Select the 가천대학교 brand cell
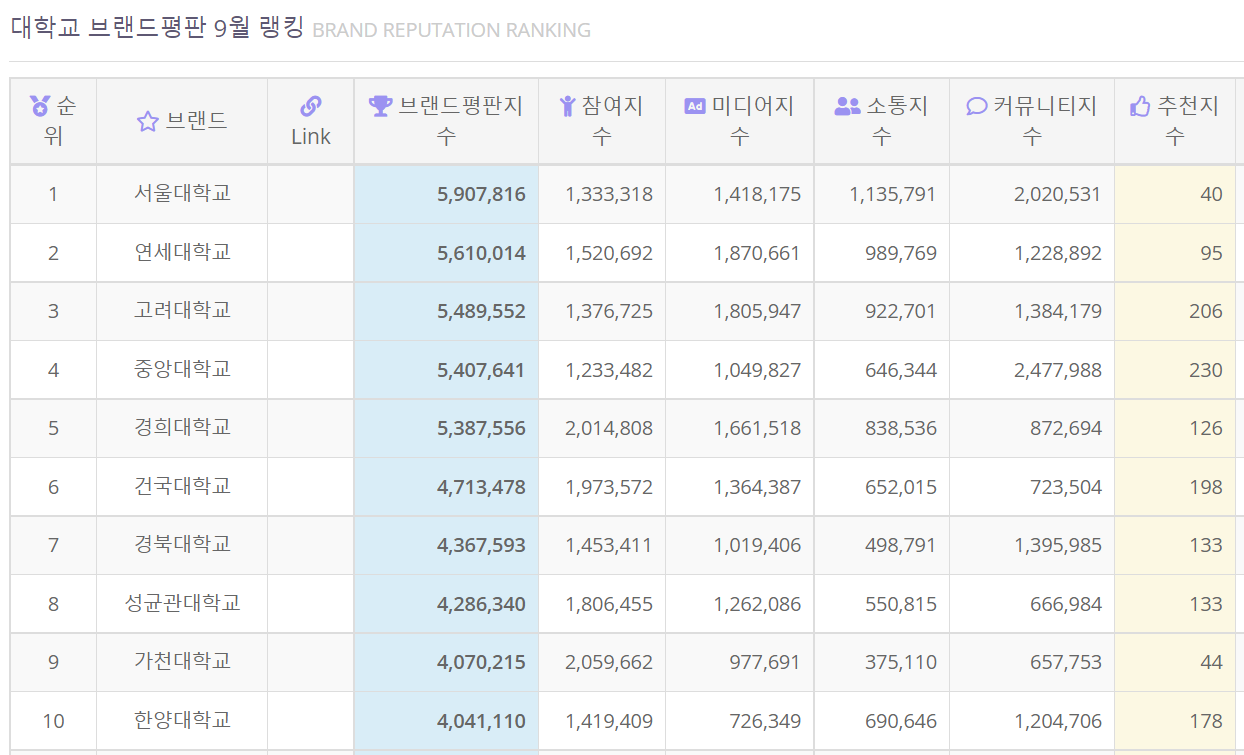The width and height of the screenshot is (1244, 755). (182, 662)
